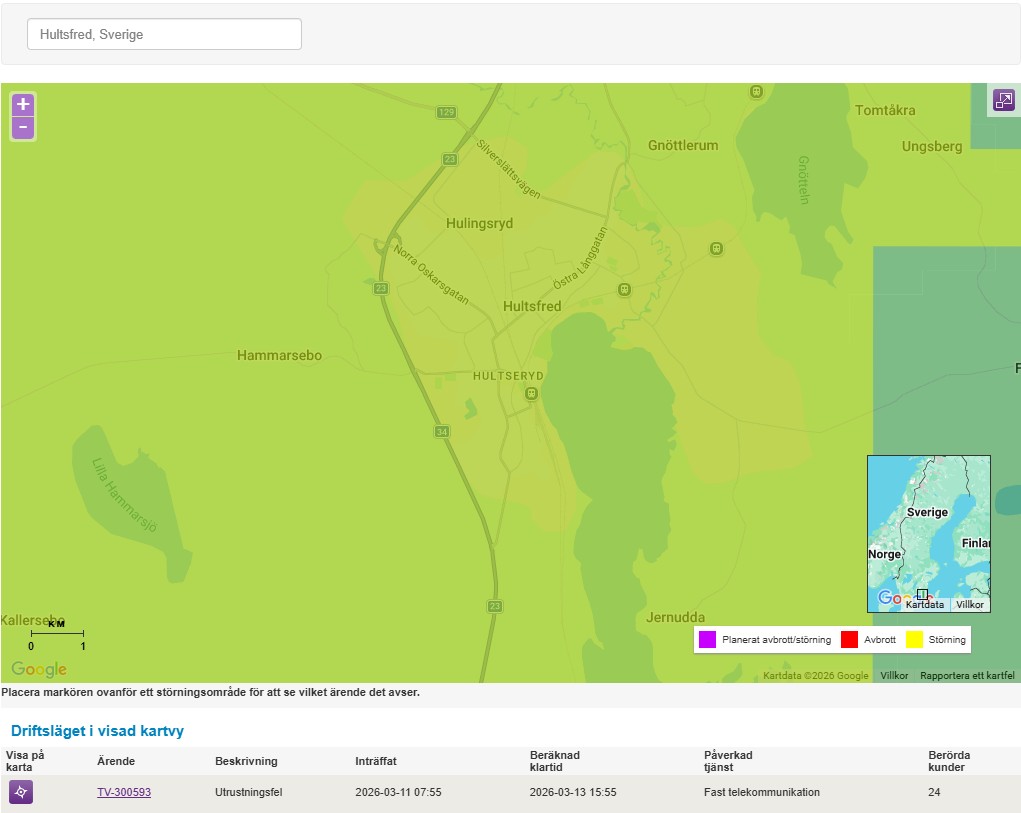Image resolution: width=1021 pixels, height=813 pixels.
Task: Zoom in on the map
Action: coord(23,105)
